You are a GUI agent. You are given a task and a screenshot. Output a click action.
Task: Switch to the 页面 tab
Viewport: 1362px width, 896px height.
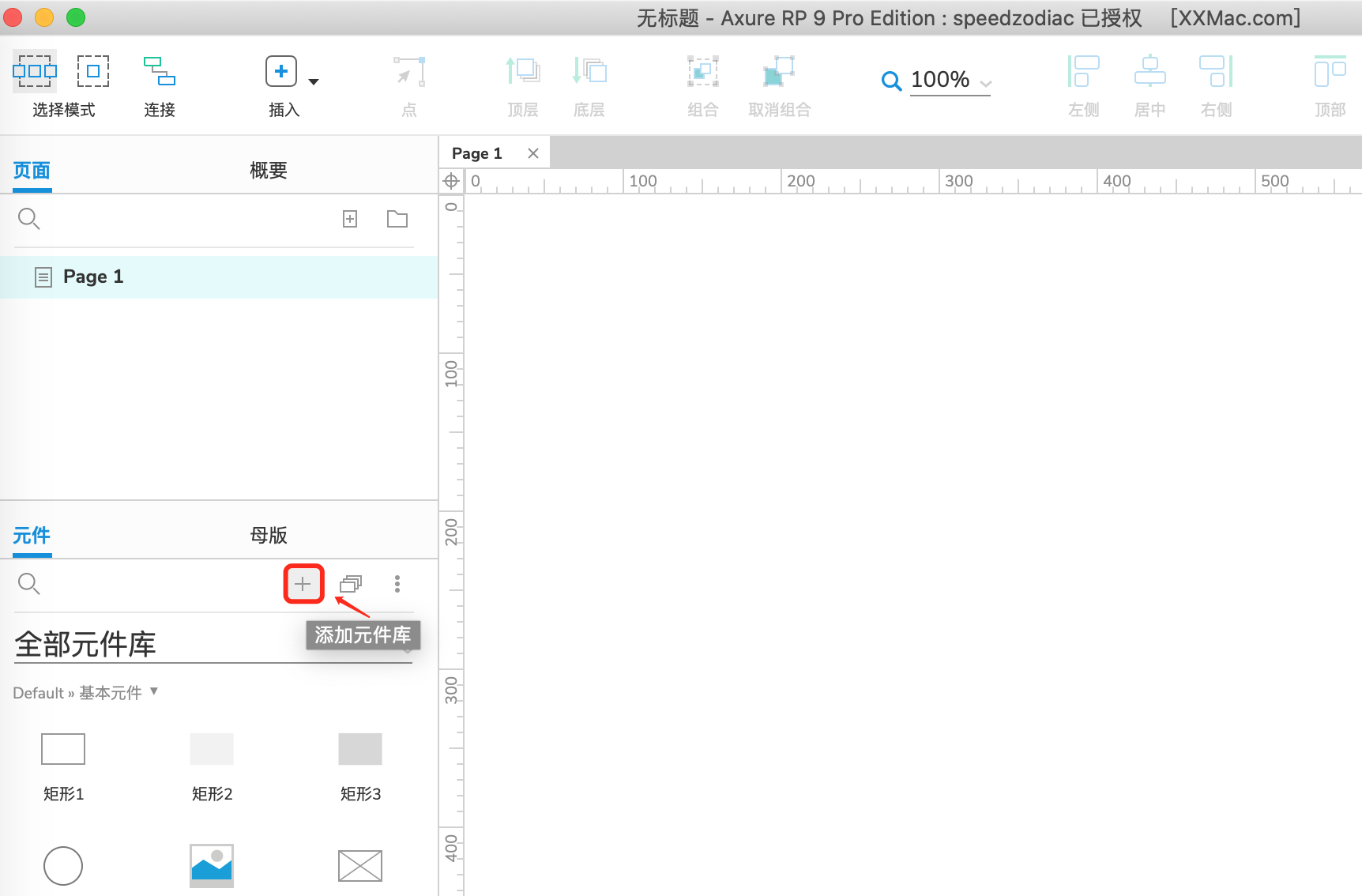(32, 171)
